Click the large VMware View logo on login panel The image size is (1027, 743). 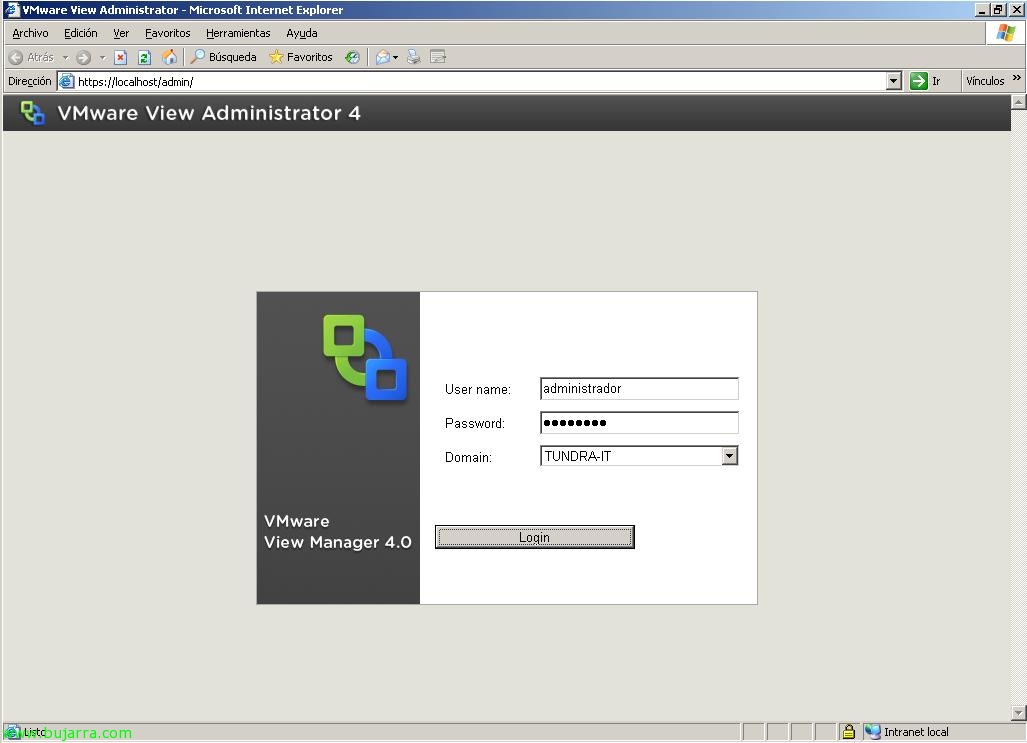[365, 358]
